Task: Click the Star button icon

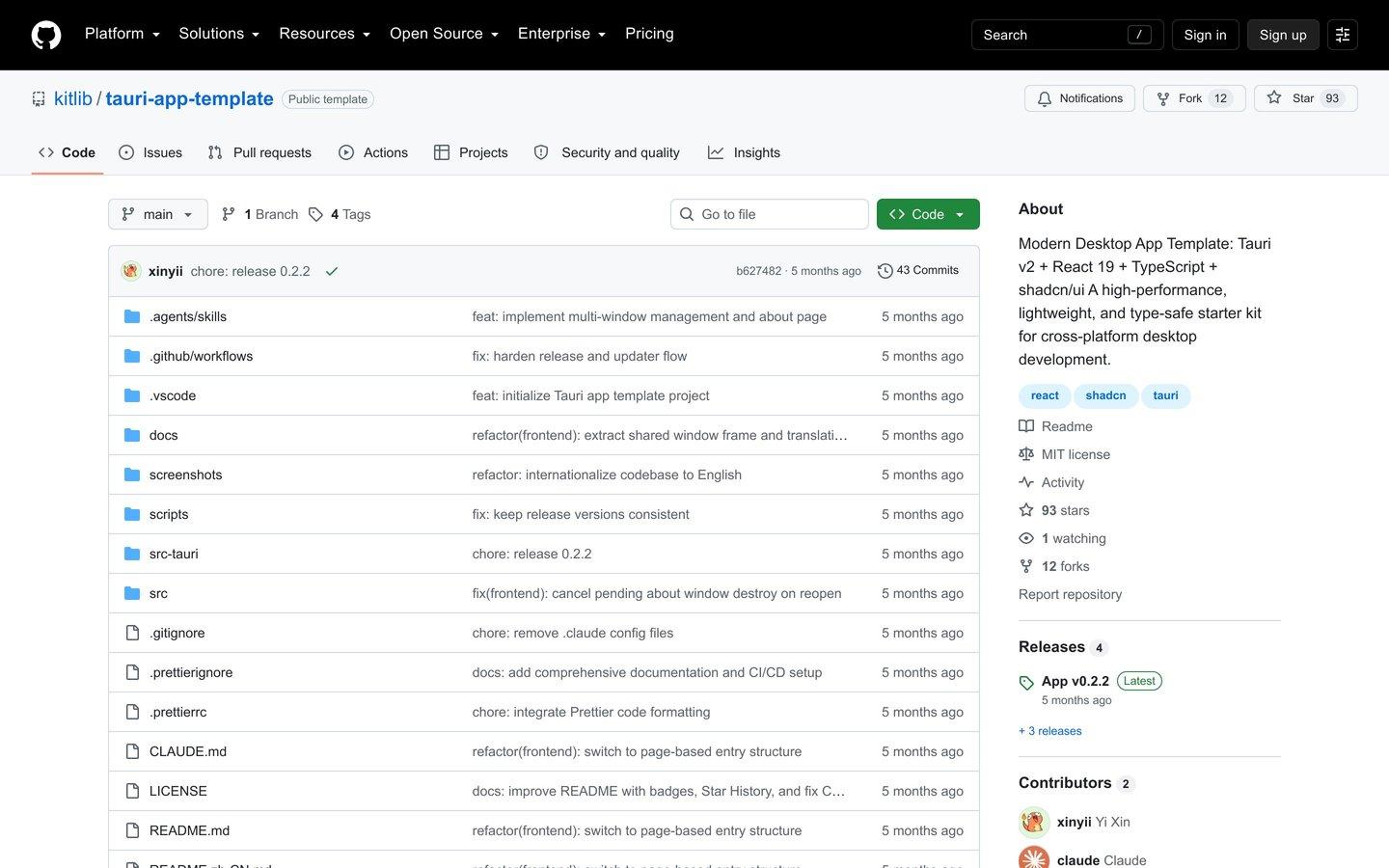Action: (1274, 98)
